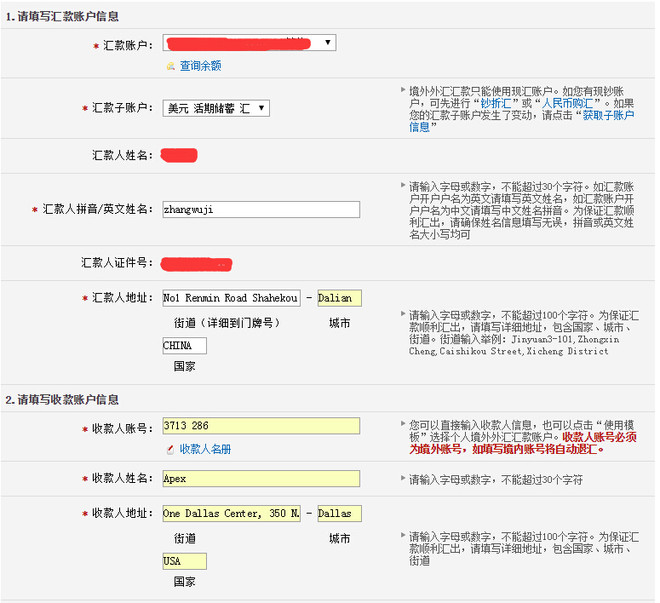This screenshot has width=660, height=603.
Task: Click the section heading 2.请填写收款账户信息
Action: pyautogui.click(x=62, y=400)
